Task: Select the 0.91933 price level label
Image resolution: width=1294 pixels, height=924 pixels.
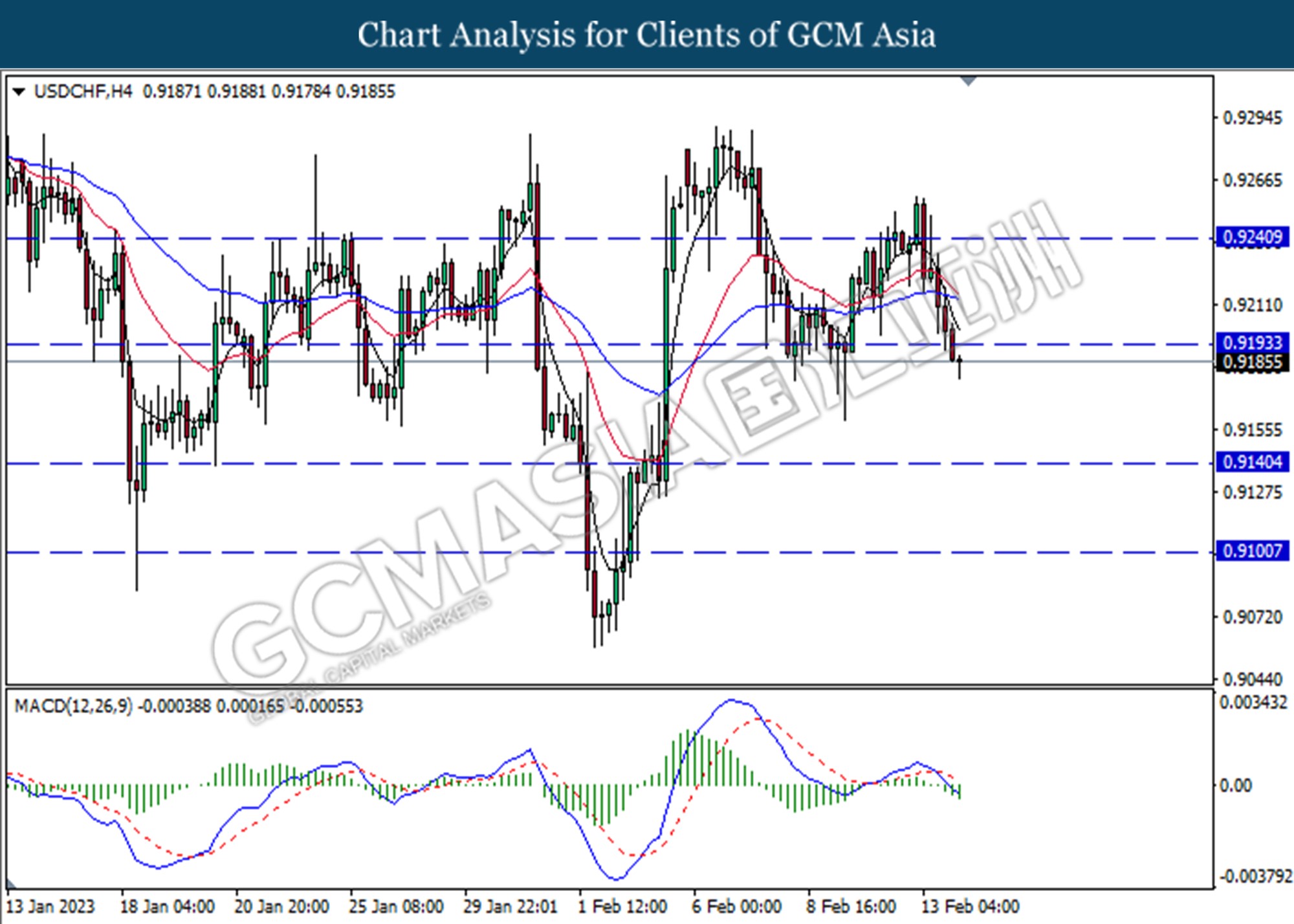Action: coord(1253,343)
